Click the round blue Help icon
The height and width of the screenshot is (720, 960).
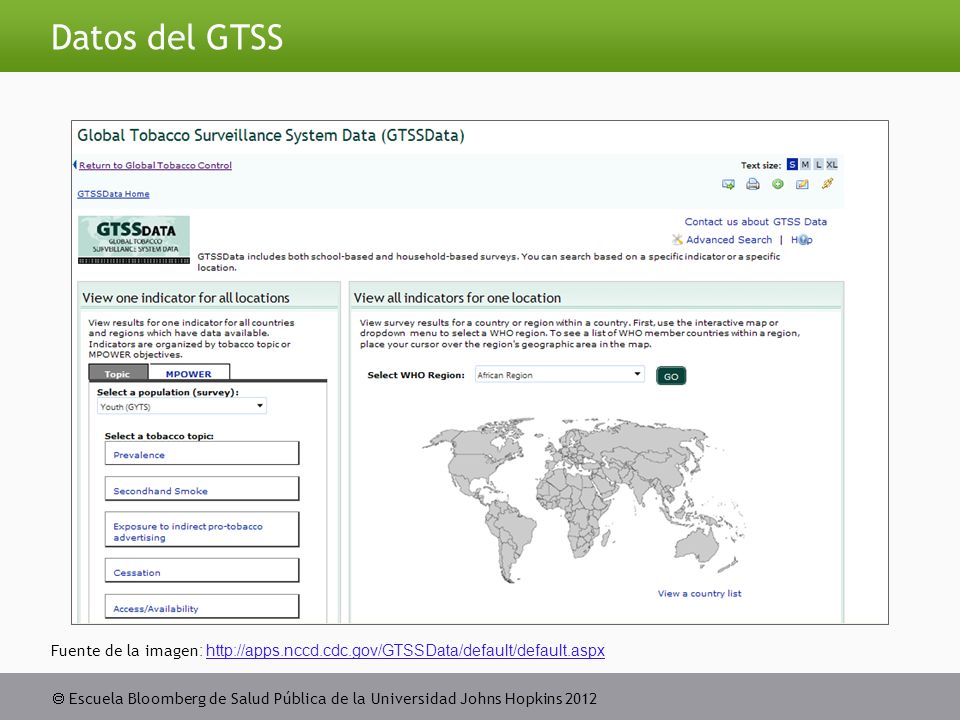(x=804, y=240)
